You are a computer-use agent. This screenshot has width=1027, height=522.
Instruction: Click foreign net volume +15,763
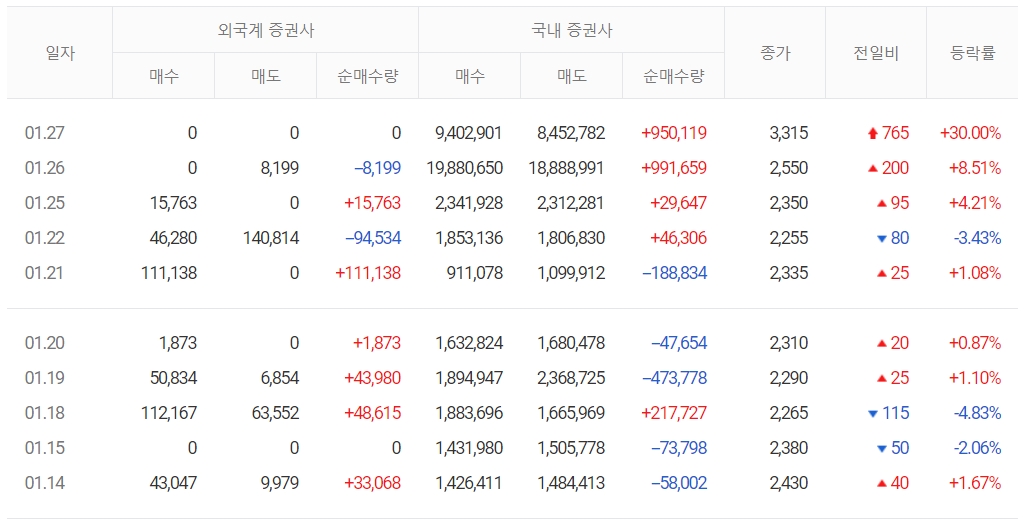click(x=373, y=203)
